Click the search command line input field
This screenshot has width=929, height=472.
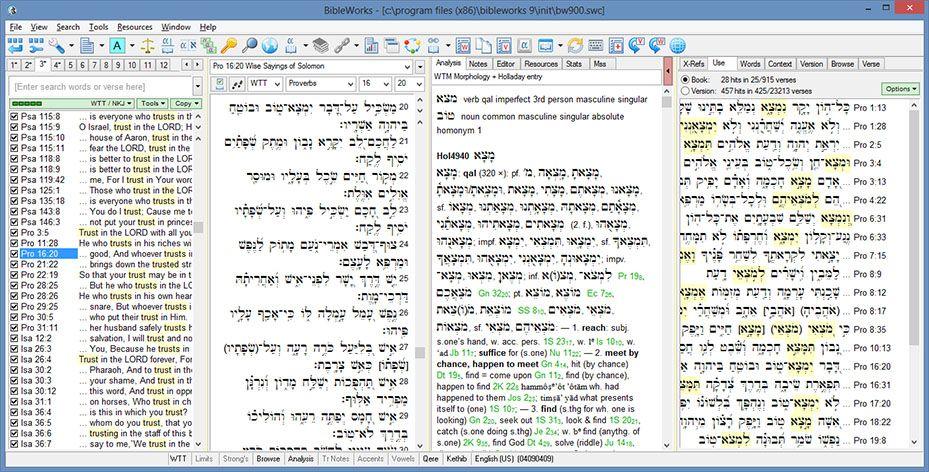[101, 86]
